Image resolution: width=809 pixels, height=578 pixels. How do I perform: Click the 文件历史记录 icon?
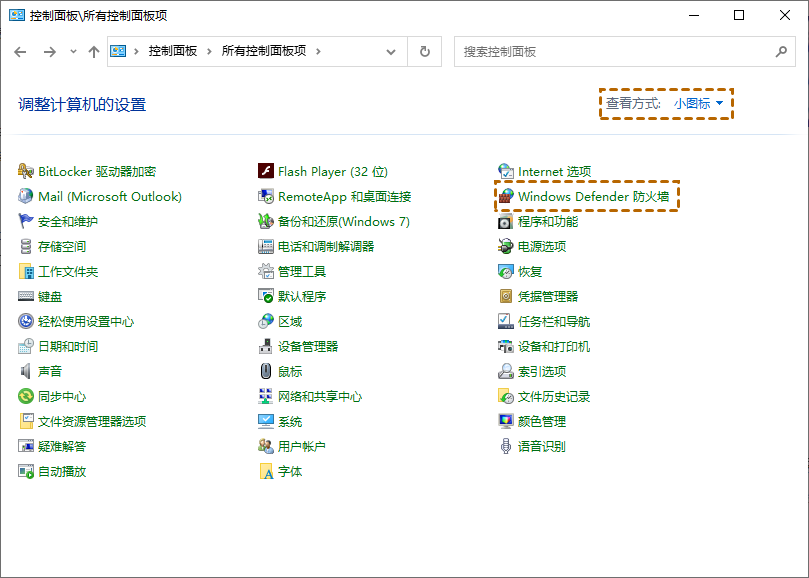tap(506, 396)
